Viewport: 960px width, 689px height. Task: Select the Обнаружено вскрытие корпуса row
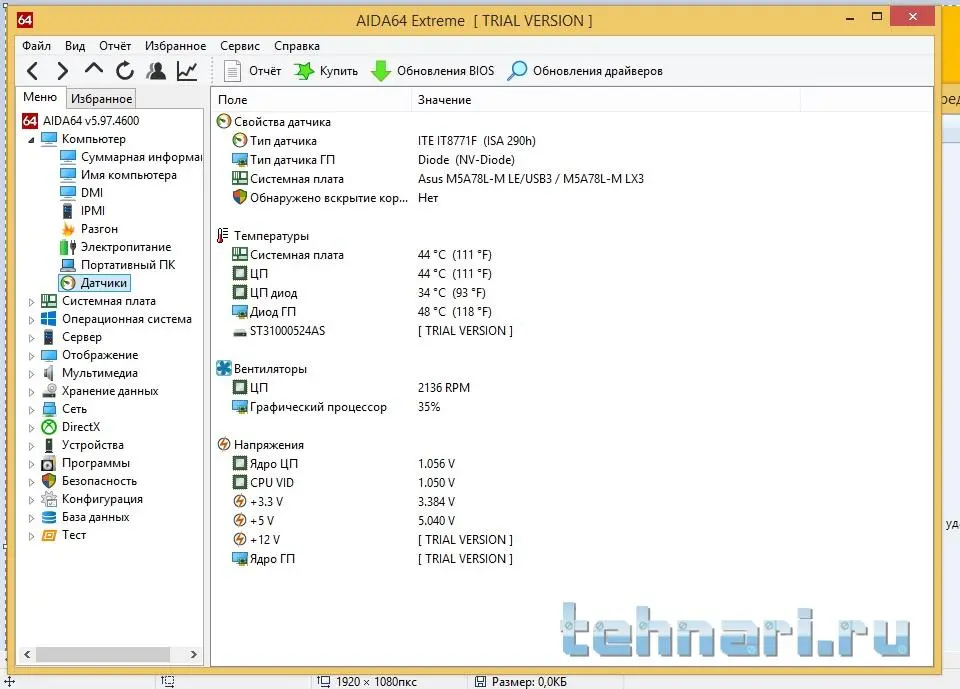pos(572,198)
